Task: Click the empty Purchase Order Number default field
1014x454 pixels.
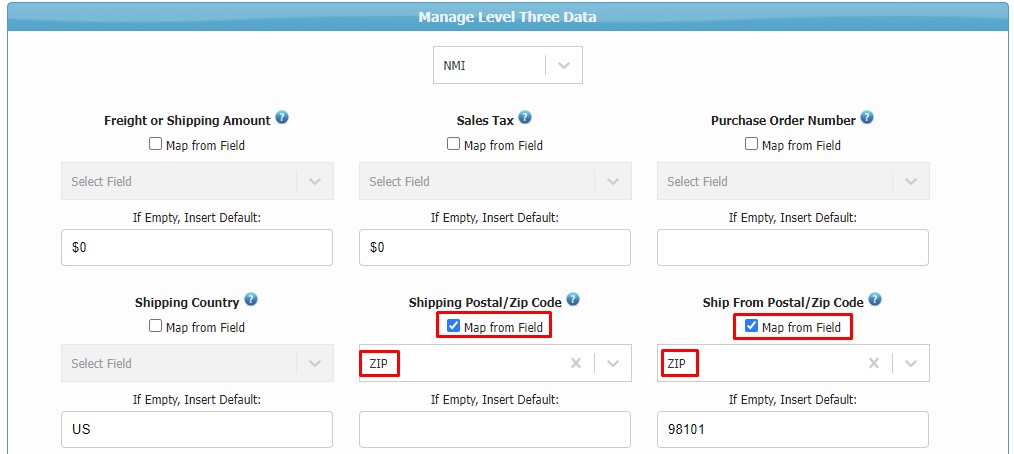Action: 793,248
